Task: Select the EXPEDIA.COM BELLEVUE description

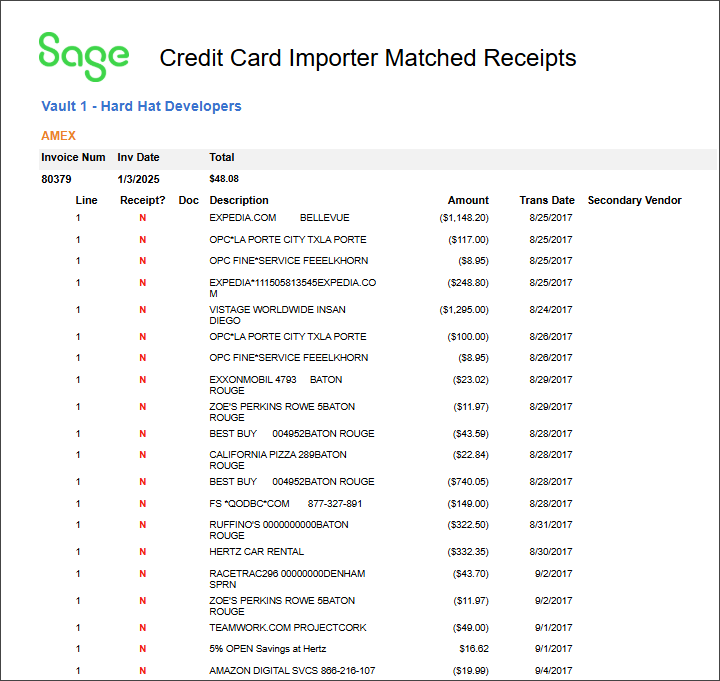Action: (x=279, y=218)
